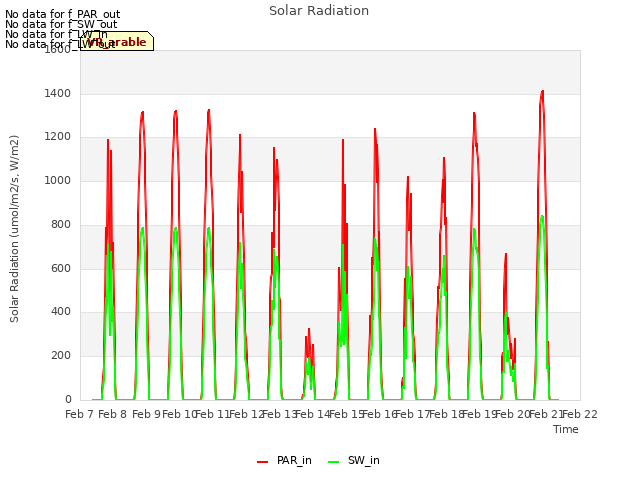Image resolution: width=640 pixels, height=480 pixels.
Task: Click the low Feb 14 PAR_in peak
Action: 309,329
